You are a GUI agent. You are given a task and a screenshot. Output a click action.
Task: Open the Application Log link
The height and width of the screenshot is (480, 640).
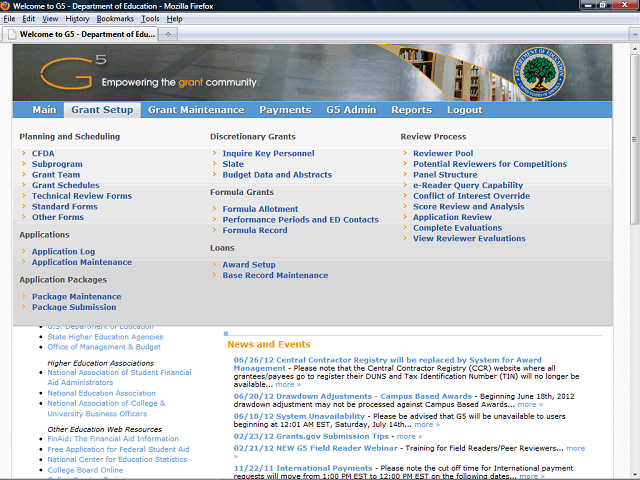point(63,251)
